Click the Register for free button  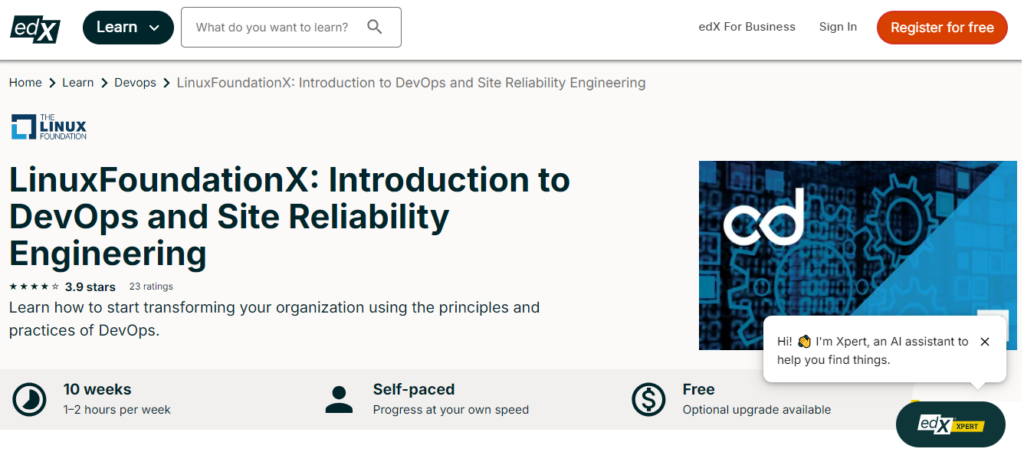[x=942, y=27]
